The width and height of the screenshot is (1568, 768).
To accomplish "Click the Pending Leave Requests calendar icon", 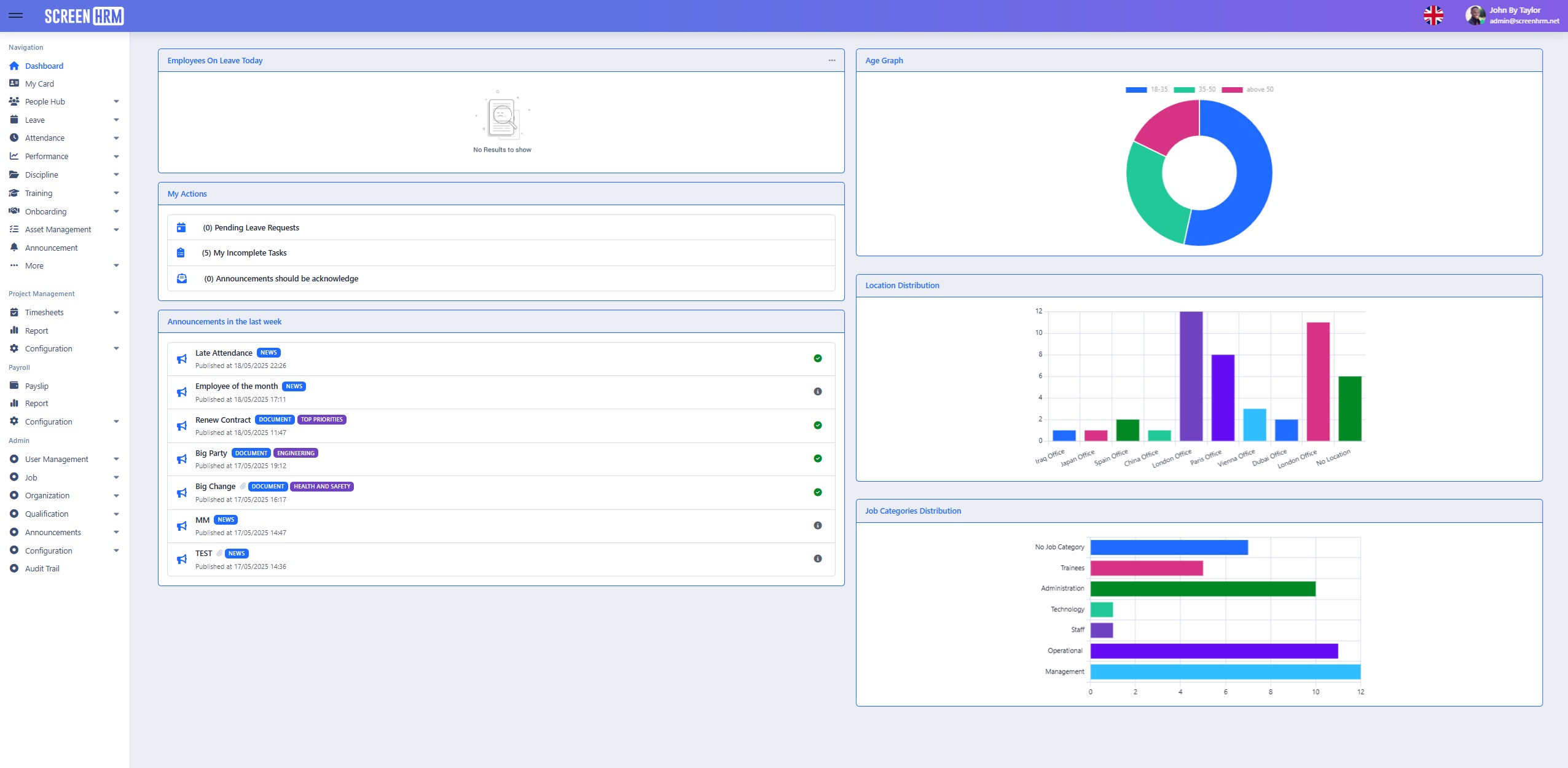I will [x=181, y=227].
